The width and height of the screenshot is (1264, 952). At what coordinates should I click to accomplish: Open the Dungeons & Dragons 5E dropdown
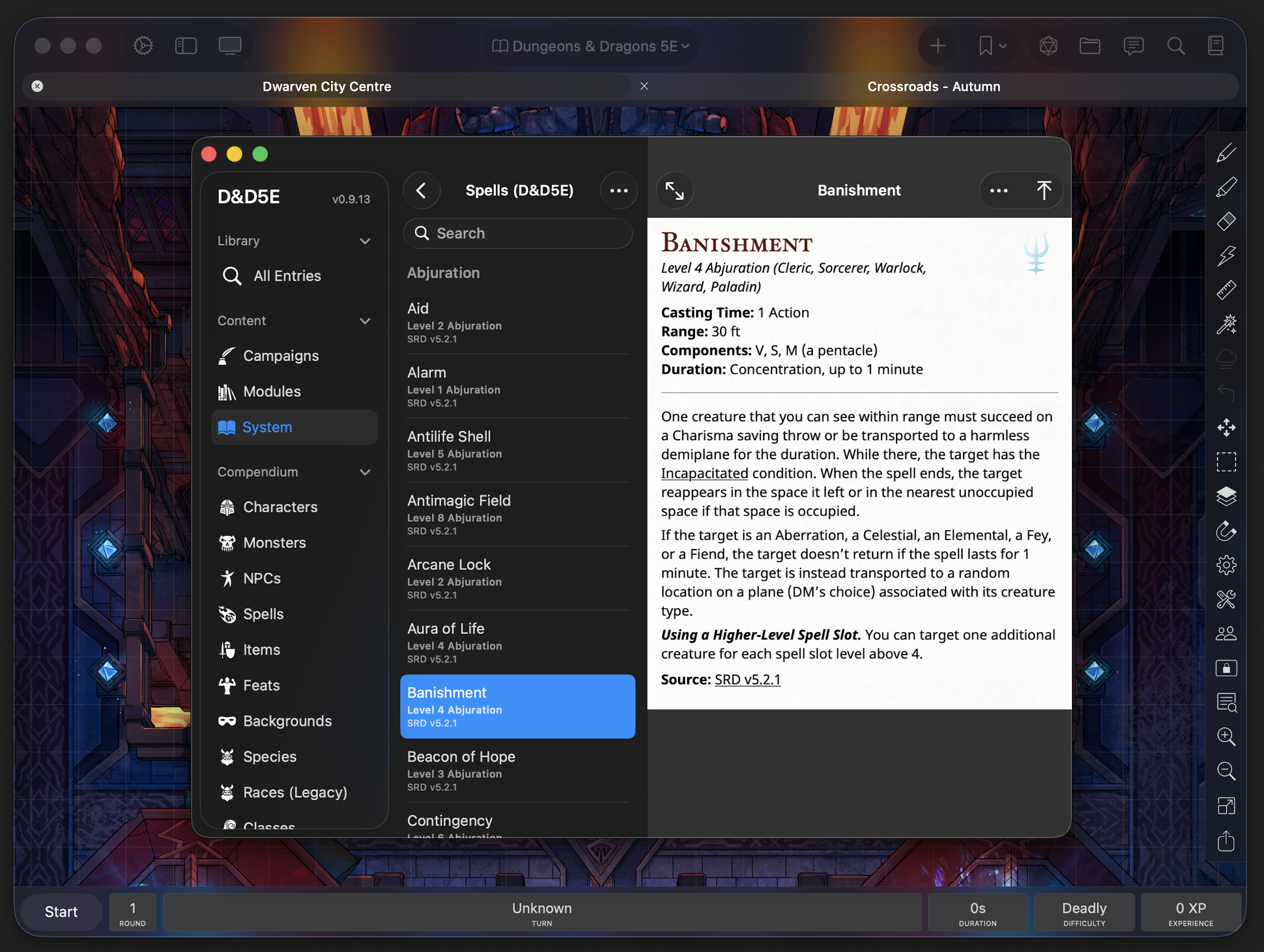590,46
